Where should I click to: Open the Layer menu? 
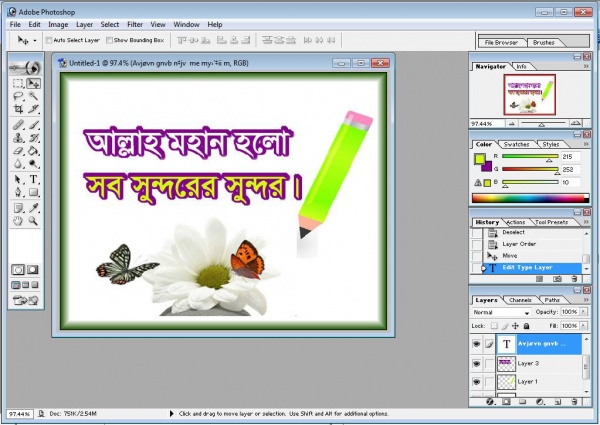click(84, 24)
